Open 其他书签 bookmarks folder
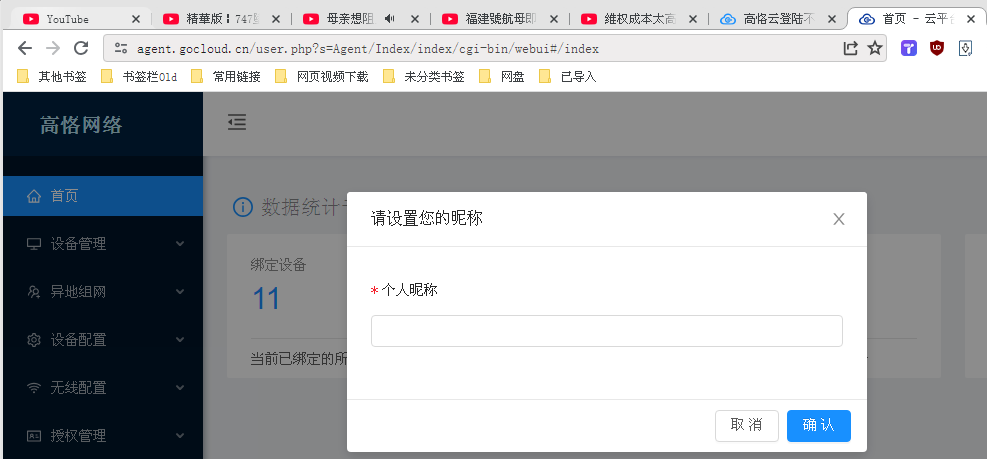The width and height of the screenshot is (987, 459). click(x=52, y=77)
